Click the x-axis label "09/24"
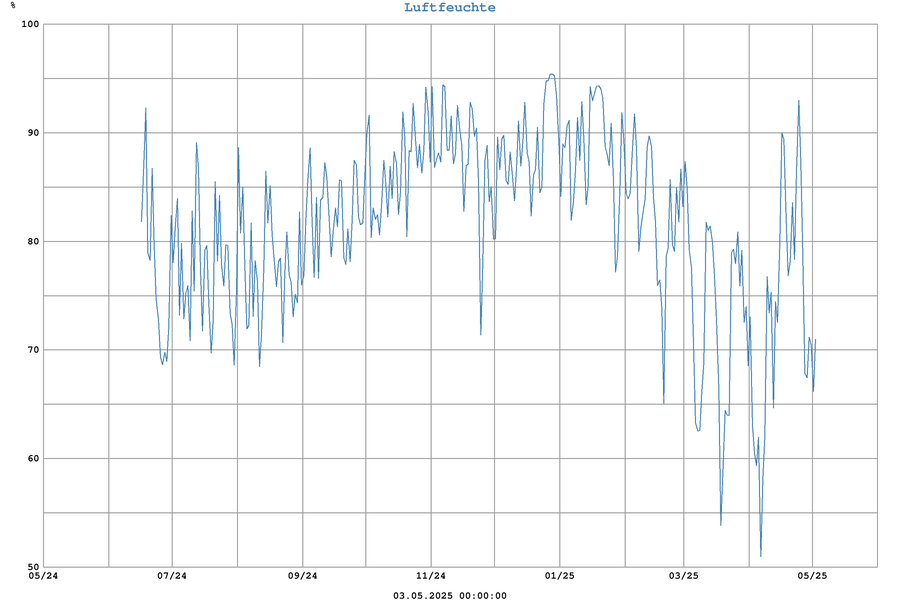The image size is (900, 600). click(x=302, y=576)
